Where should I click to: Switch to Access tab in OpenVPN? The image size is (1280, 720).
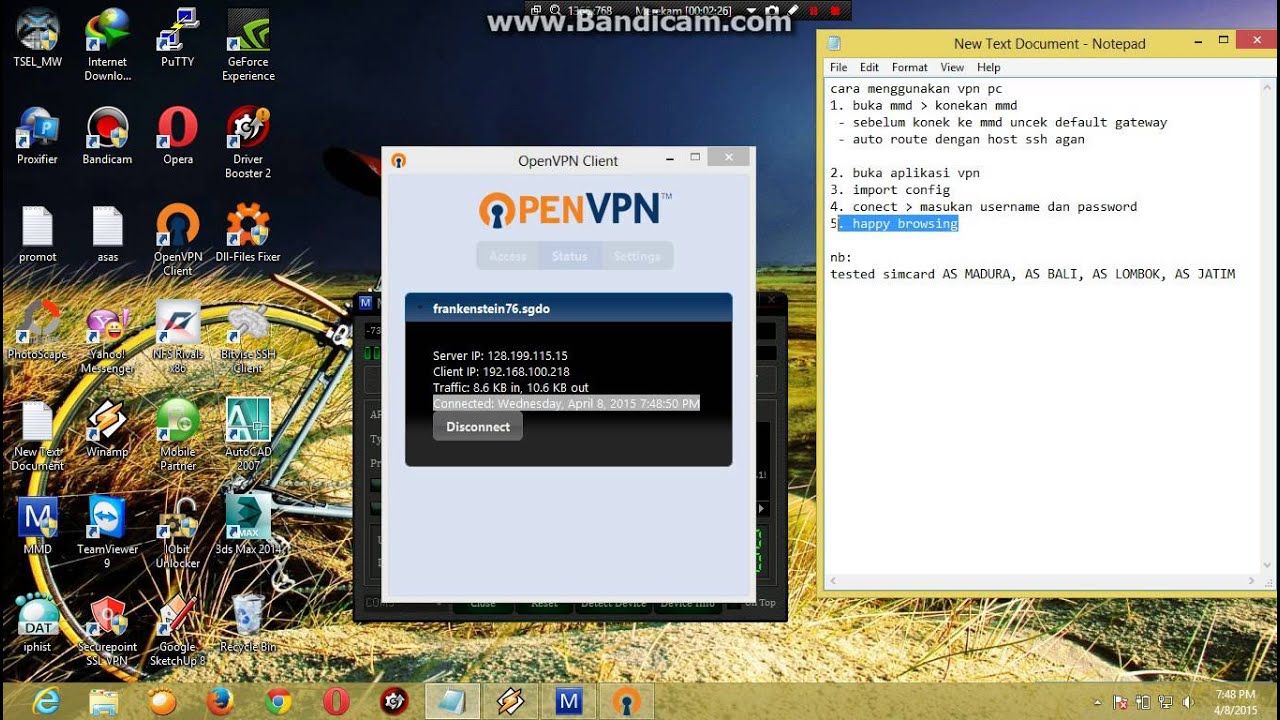click(x=508, y=256)
